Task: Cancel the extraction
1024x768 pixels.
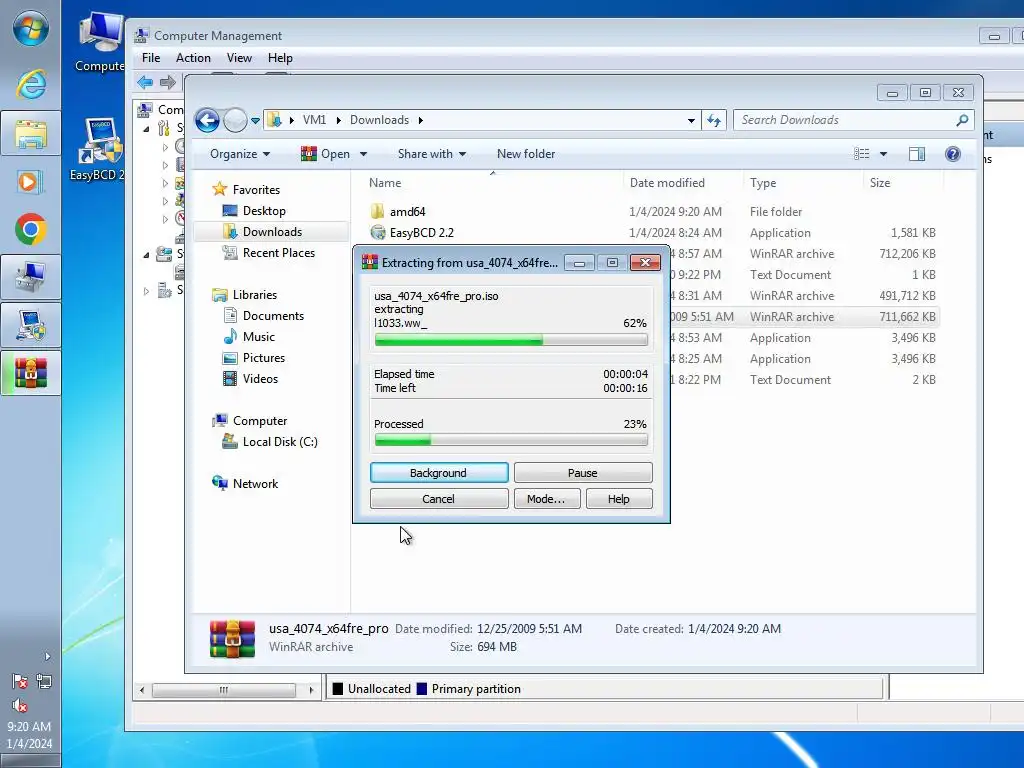Action: pyautogui.click(x=439, y=499)
